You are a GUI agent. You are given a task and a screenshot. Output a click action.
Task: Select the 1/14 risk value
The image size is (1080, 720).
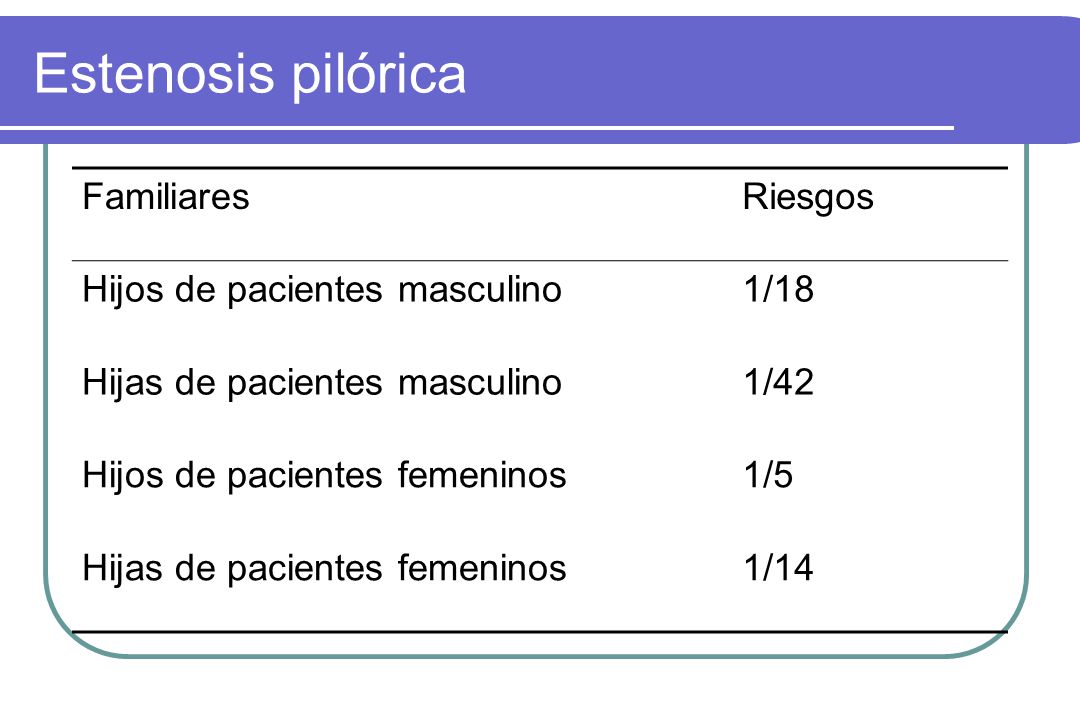pyautogui.click(x=778, y=568)
